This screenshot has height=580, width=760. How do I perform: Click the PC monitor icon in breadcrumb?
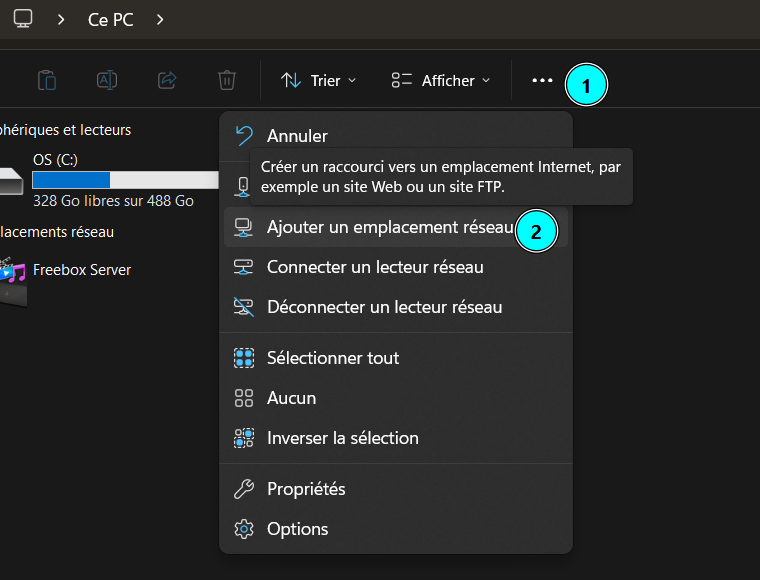22,18
